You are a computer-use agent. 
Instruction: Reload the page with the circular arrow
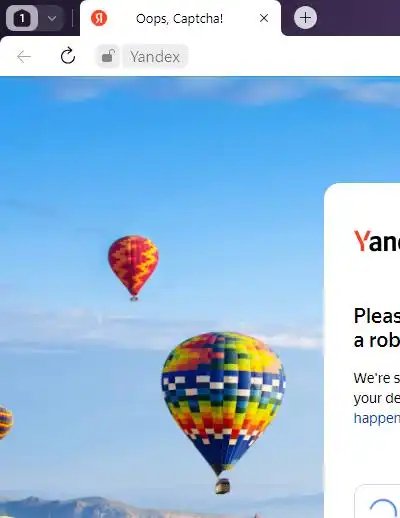coord(68,56)
